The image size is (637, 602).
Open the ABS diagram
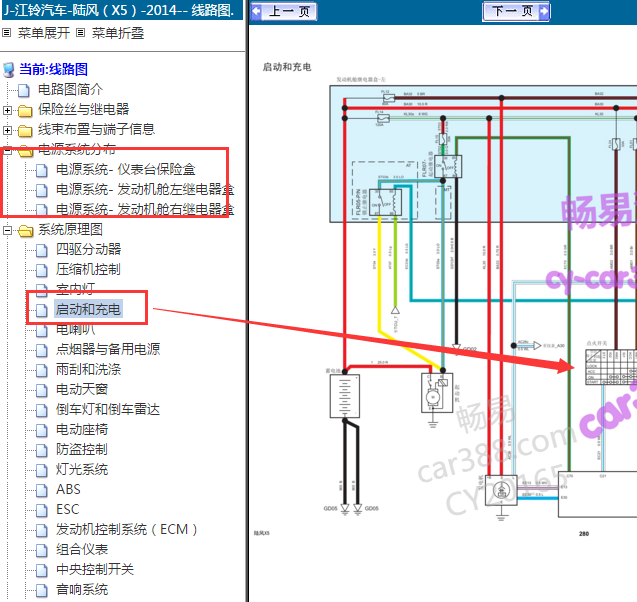[x=68, y=489]
